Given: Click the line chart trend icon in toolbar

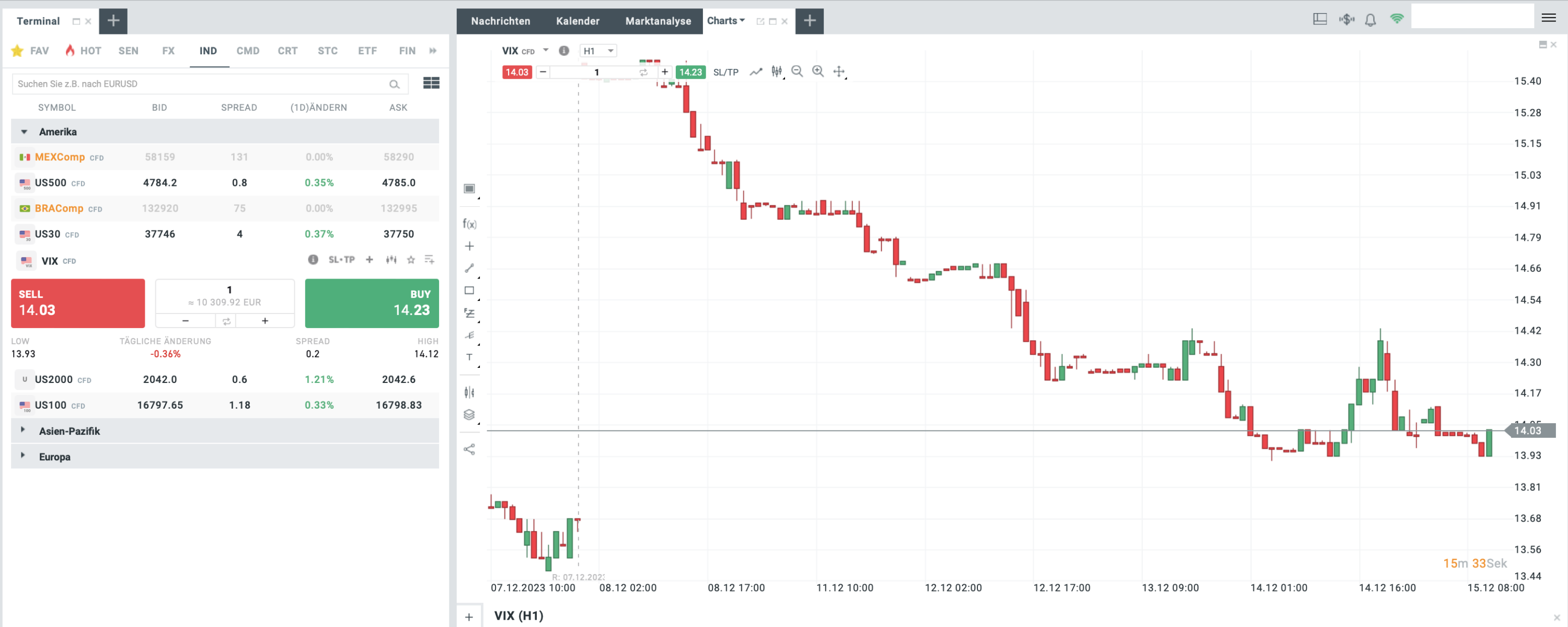Looking at the screenshot, I should pos(756,72).
